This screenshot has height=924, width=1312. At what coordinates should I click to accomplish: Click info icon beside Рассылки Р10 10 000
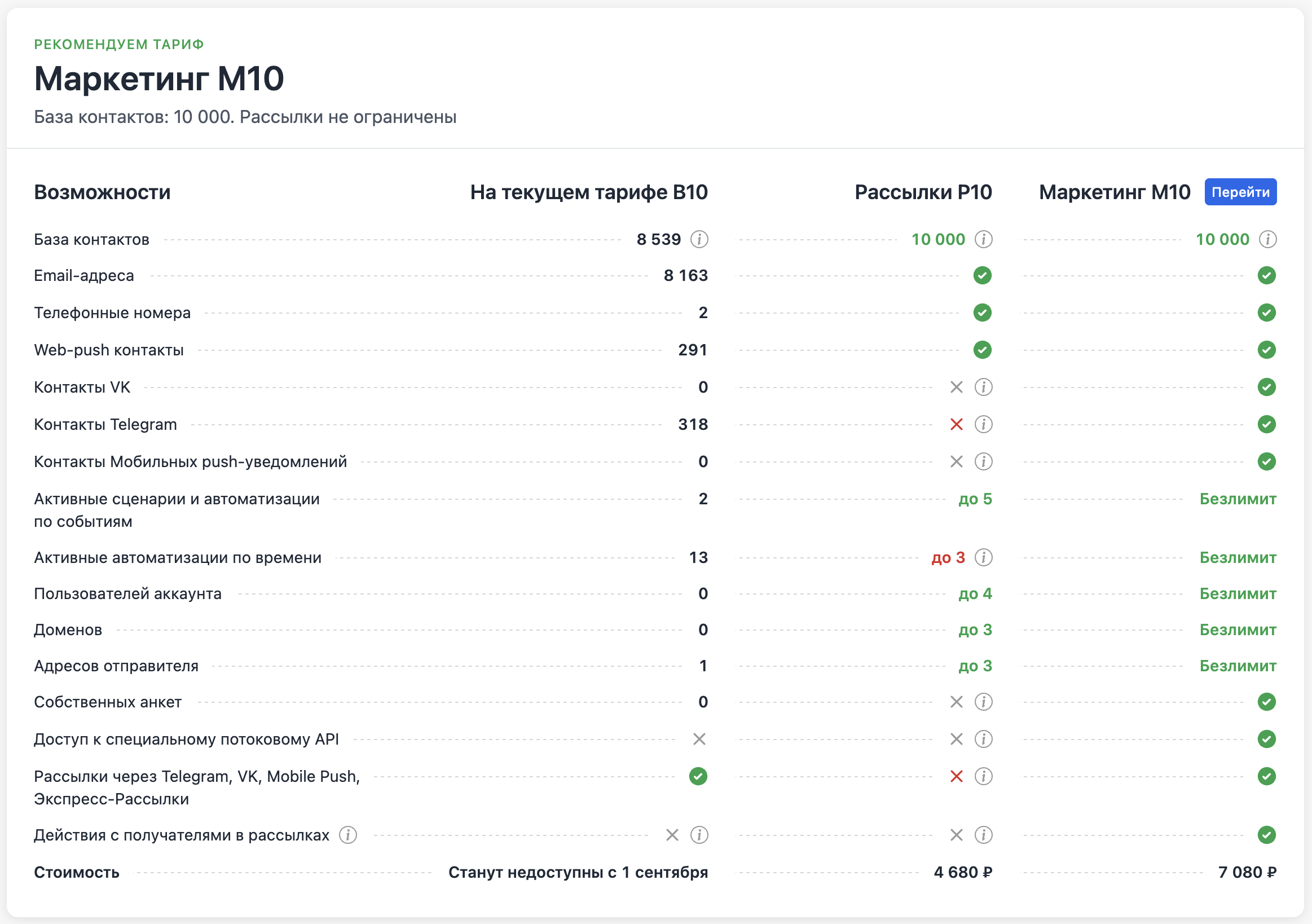pos(983,239)
